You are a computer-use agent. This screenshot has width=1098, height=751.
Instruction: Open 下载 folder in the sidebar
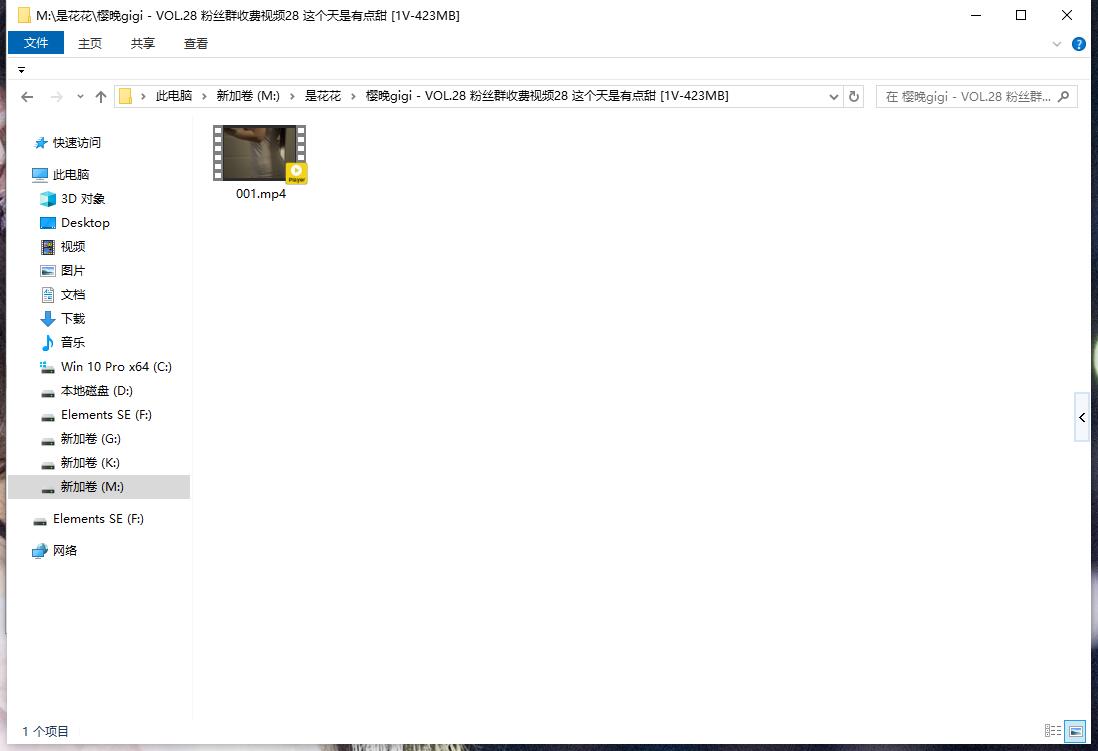(x=73, y=319)
